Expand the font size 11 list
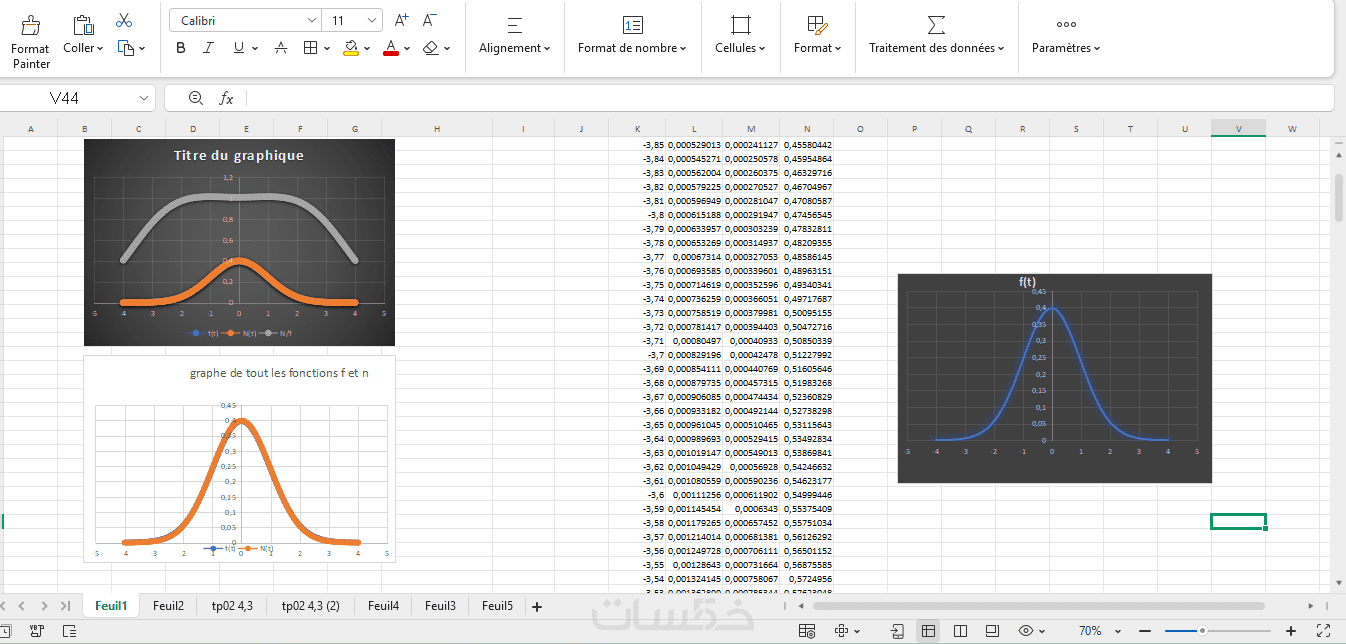 click(x=372, y=20)
